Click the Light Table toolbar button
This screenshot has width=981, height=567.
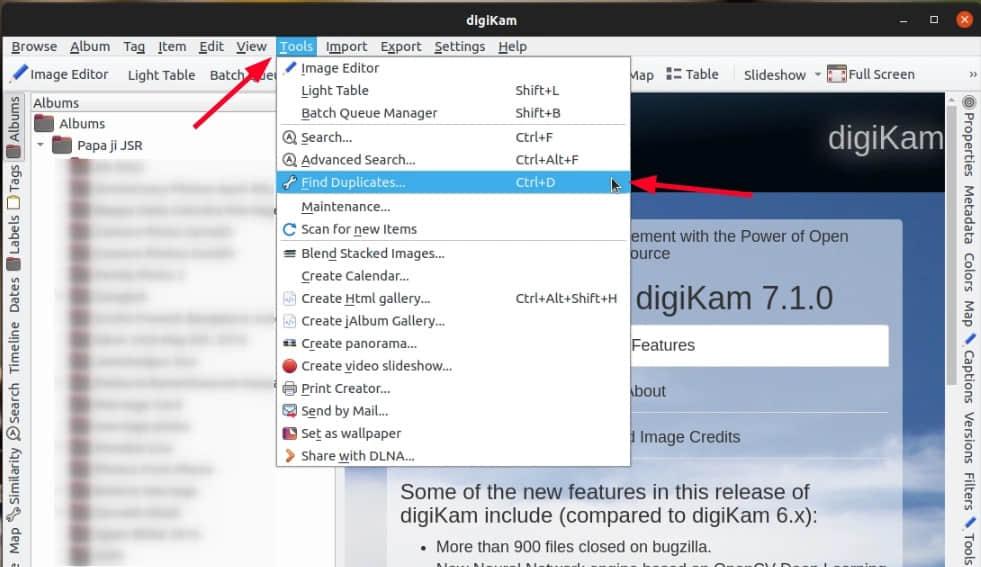pyautogui.click(x=161, y=74)
